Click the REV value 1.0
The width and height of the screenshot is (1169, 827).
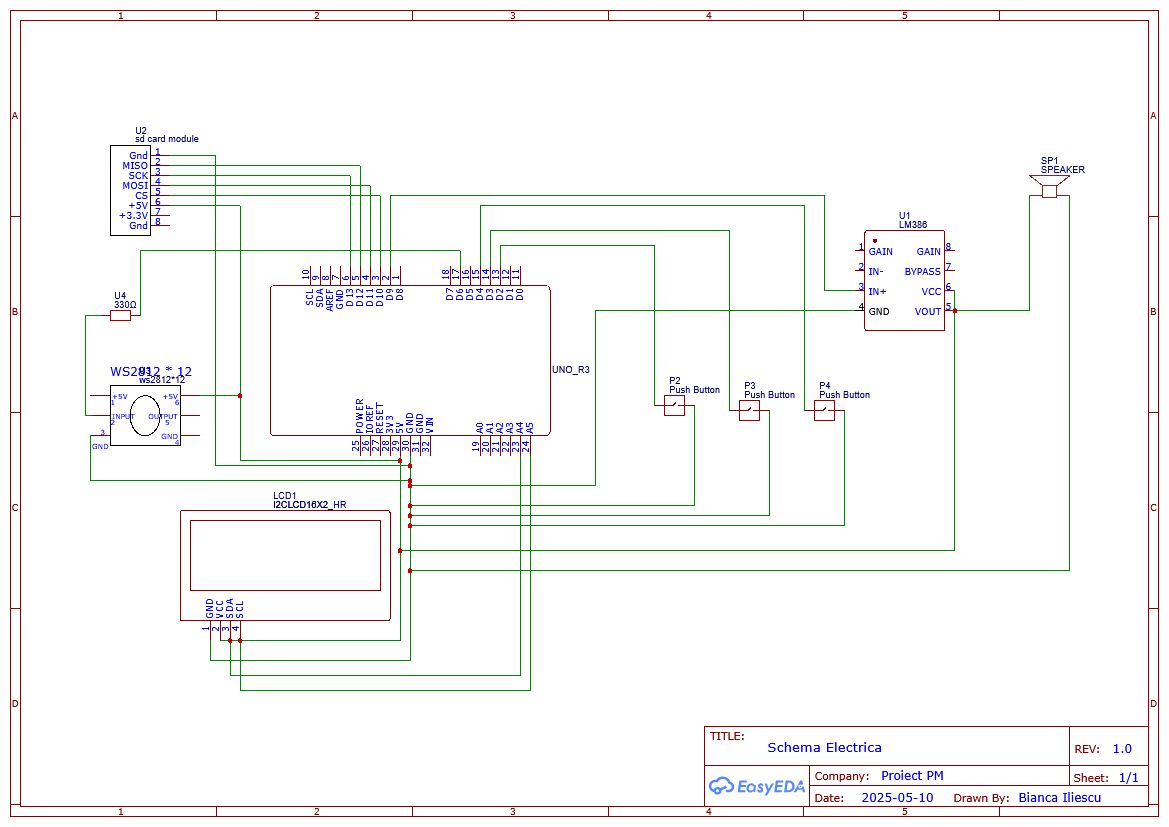click(x=1122, y=749)
